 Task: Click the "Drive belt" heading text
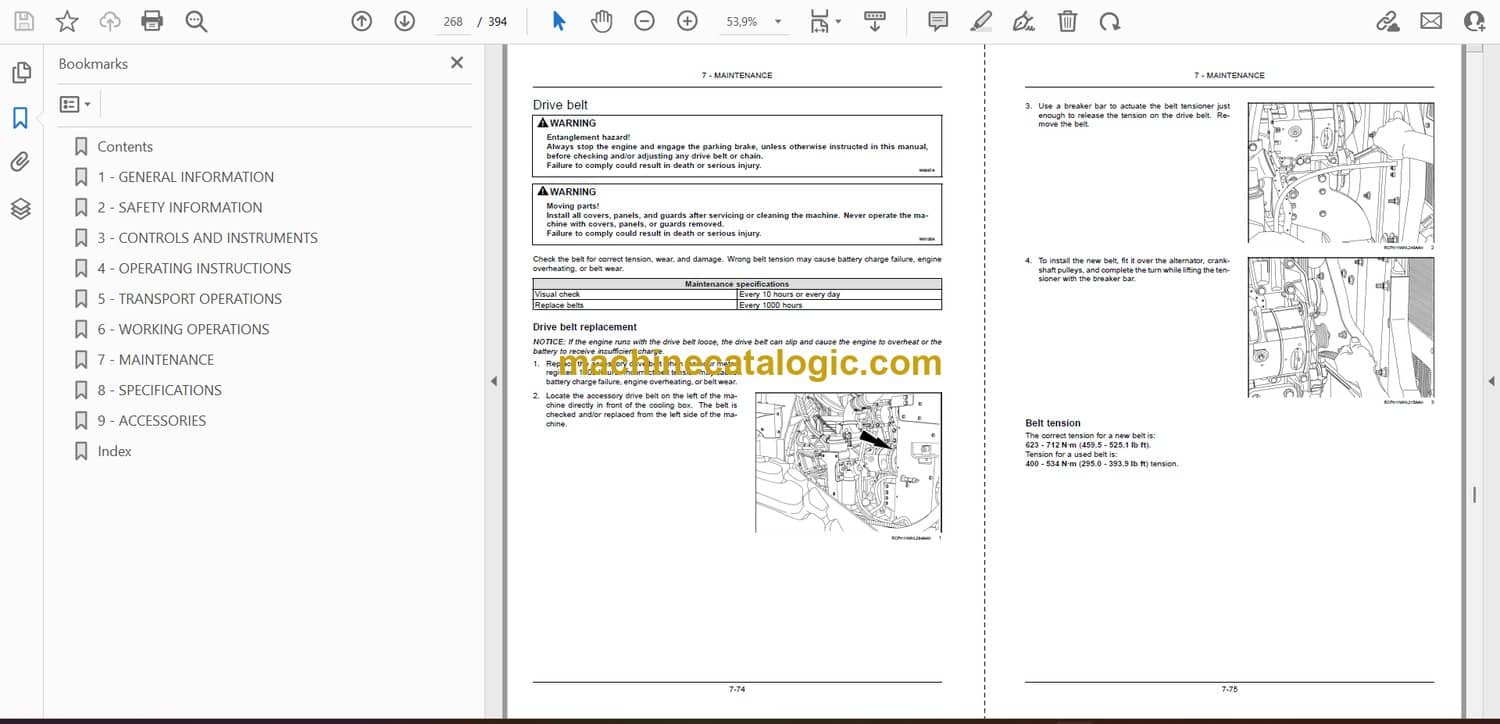tap(560, 105)
